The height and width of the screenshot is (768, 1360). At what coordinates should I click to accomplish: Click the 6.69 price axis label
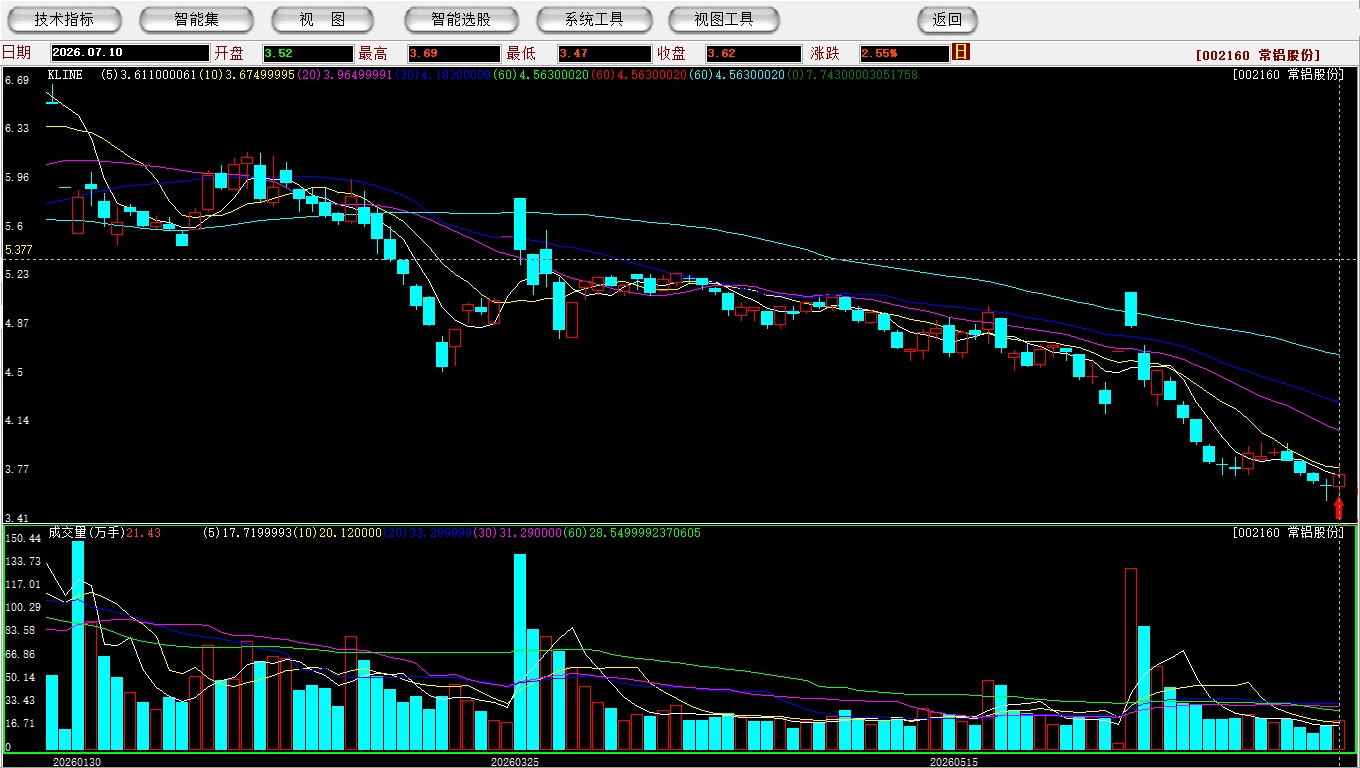[x=16, y=80]
